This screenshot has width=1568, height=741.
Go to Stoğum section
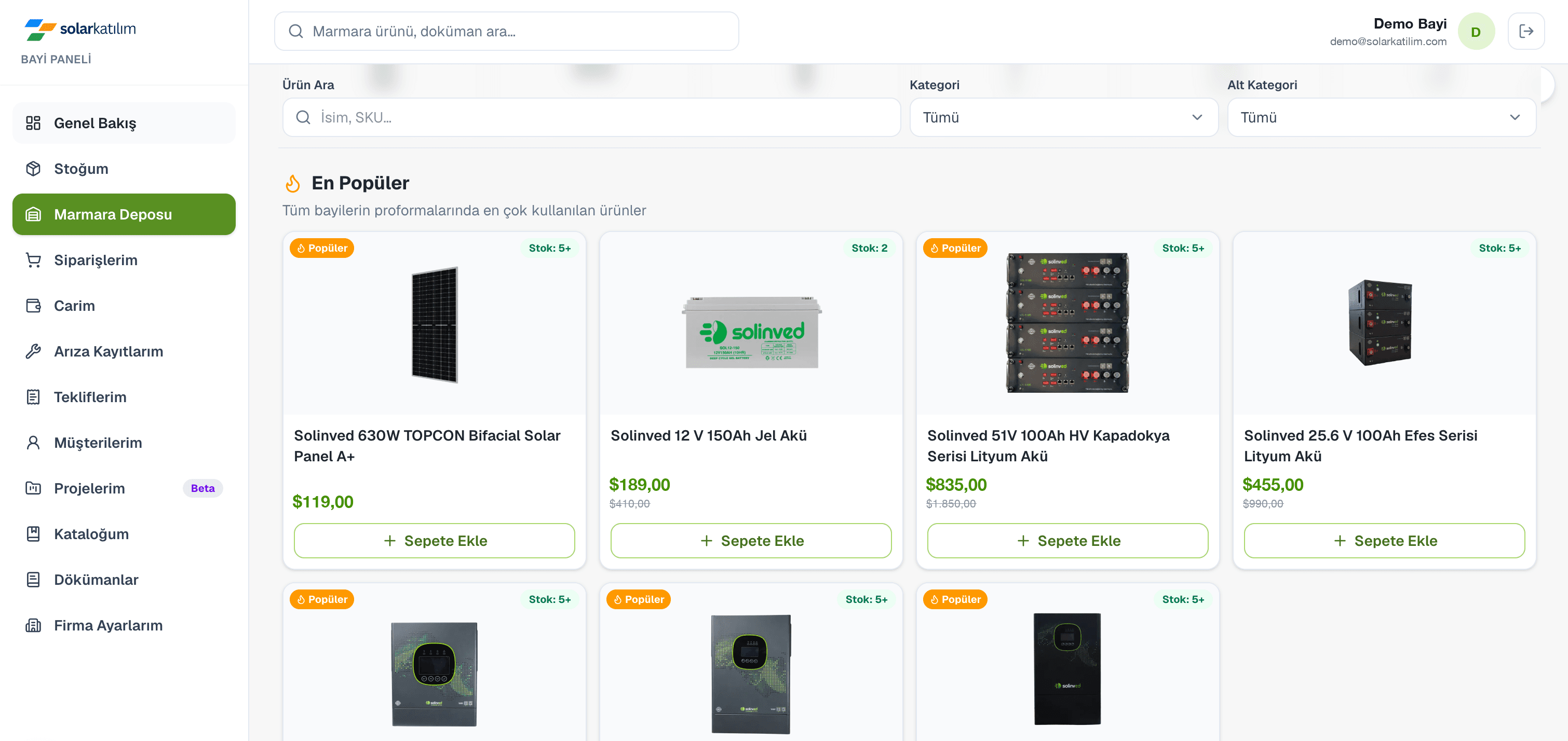(x=124, y=169)
